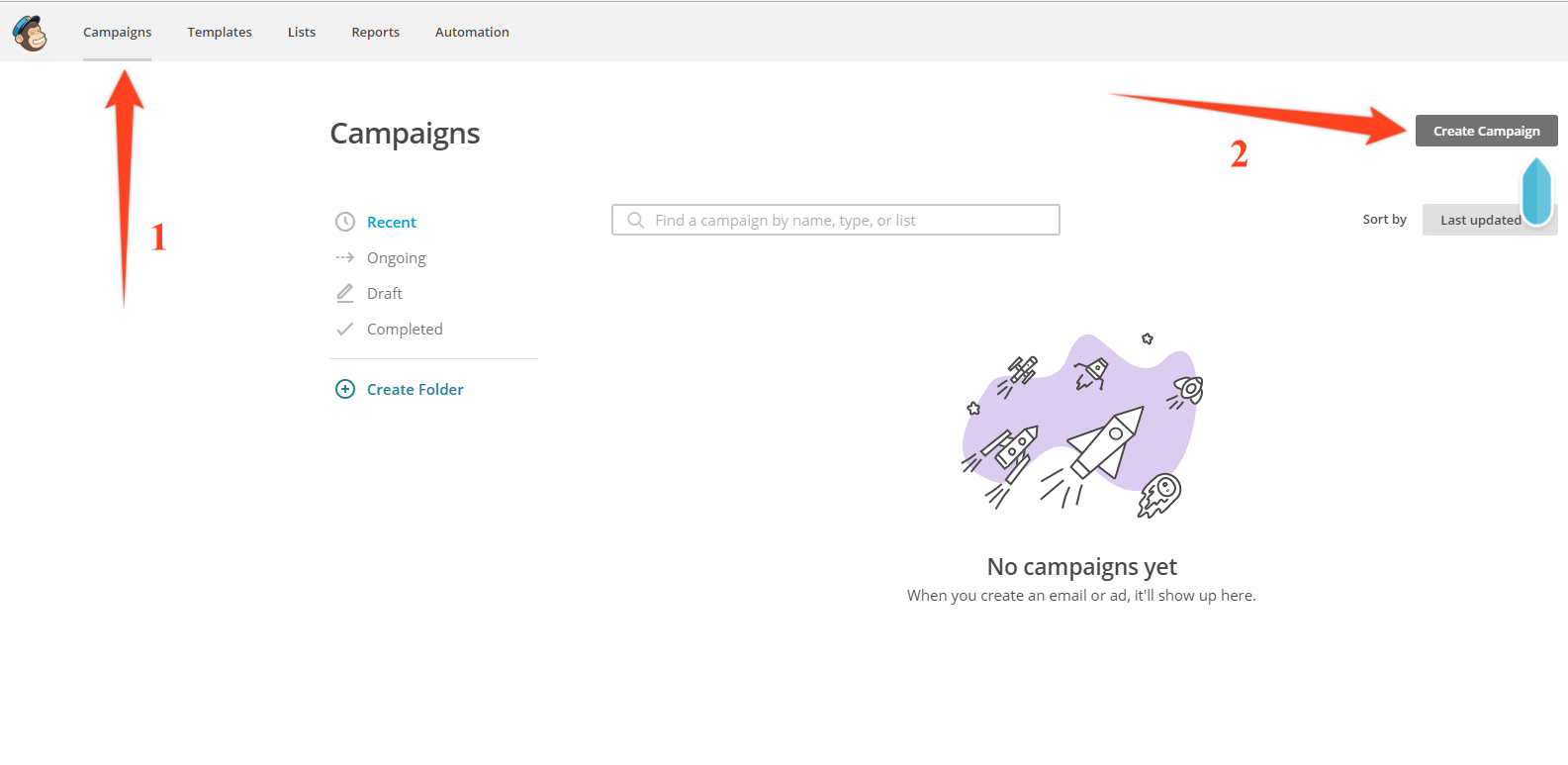The width and height of the screenshot is (1568, 765).
Task: Click the "No campaigns yet" heading
Action: pyautogui.click(x=1081, y=566)
